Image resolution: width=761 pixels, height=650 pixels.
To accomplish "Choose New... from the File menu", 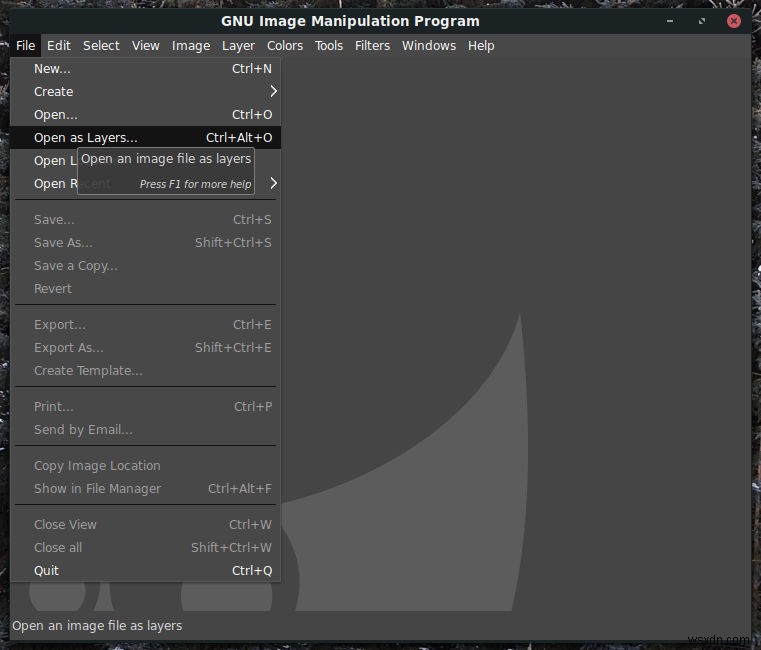I will (x=146, y=69).
